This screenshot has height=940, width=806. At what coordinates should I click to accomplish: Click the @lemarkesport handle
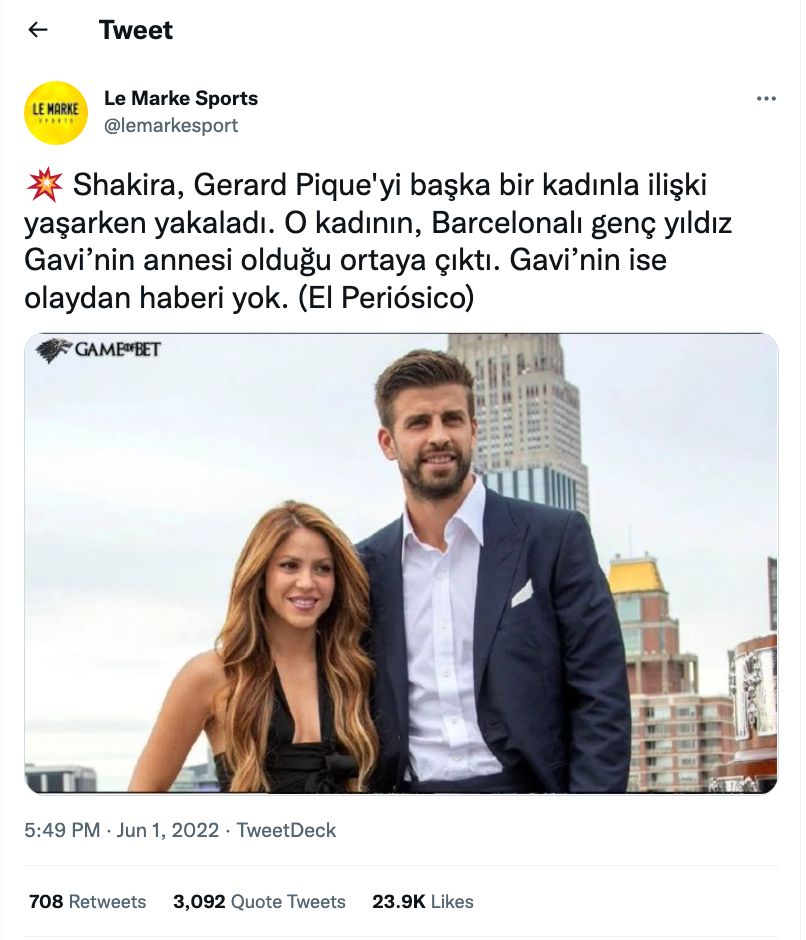tap(171, 126)
